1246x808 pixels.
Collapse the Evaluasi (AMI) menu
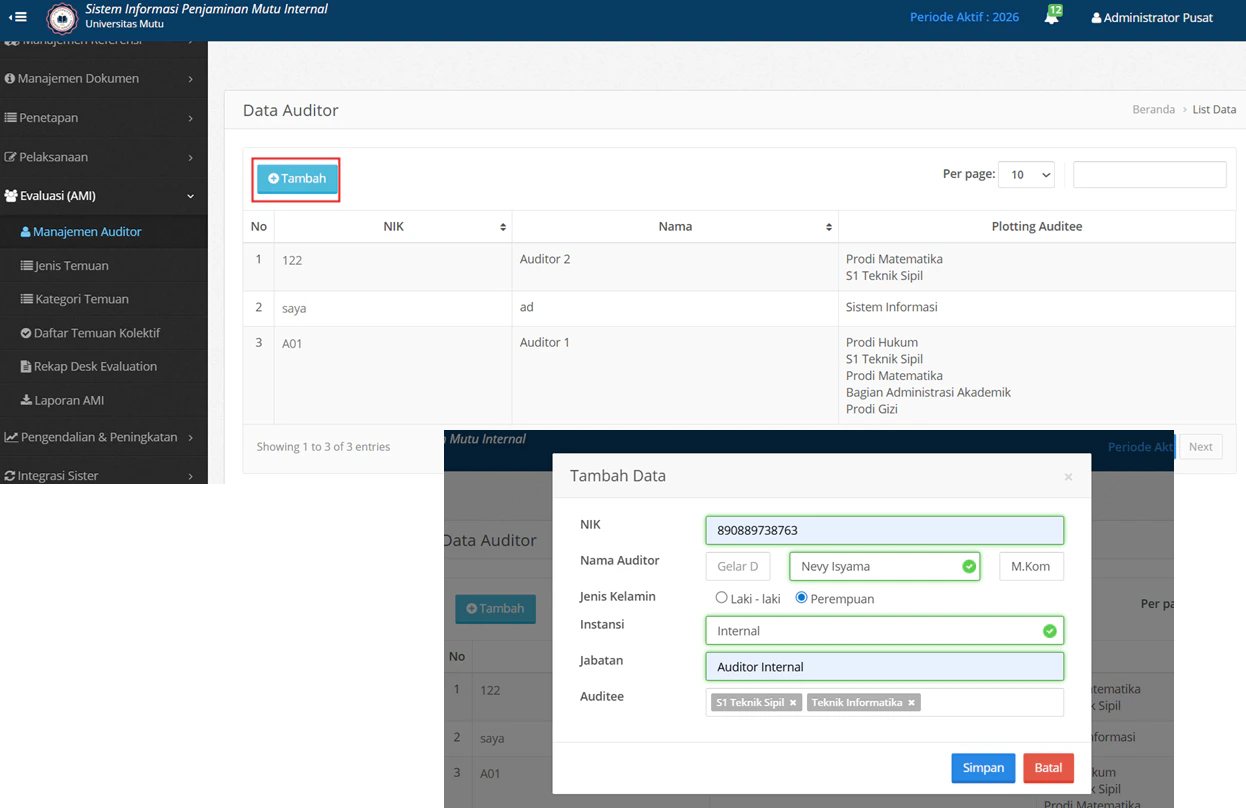coord(103,196)
